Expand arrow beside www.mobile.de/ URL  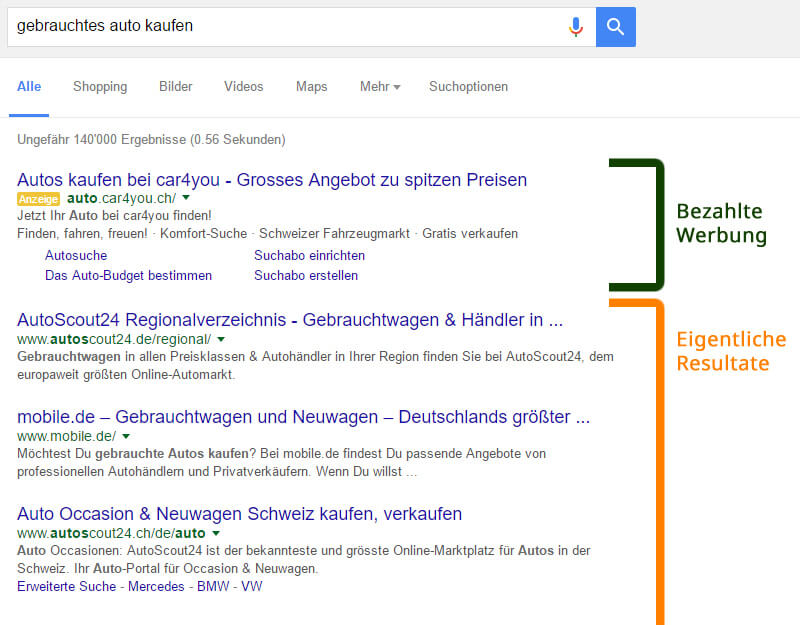point(126,436)
